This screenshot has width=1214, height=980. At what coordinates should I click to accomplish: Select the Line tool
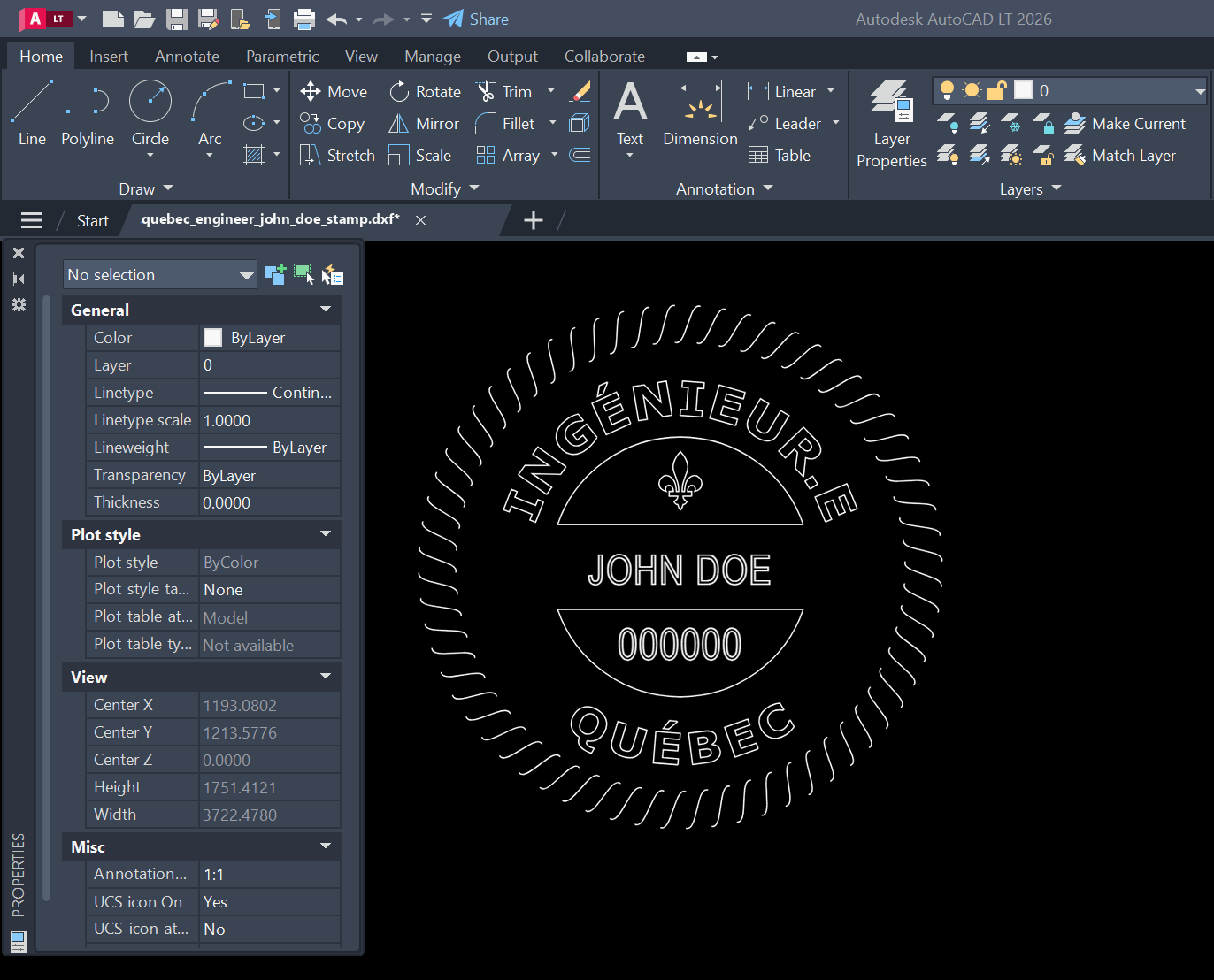pyautogui.click(x=32, y=112)
